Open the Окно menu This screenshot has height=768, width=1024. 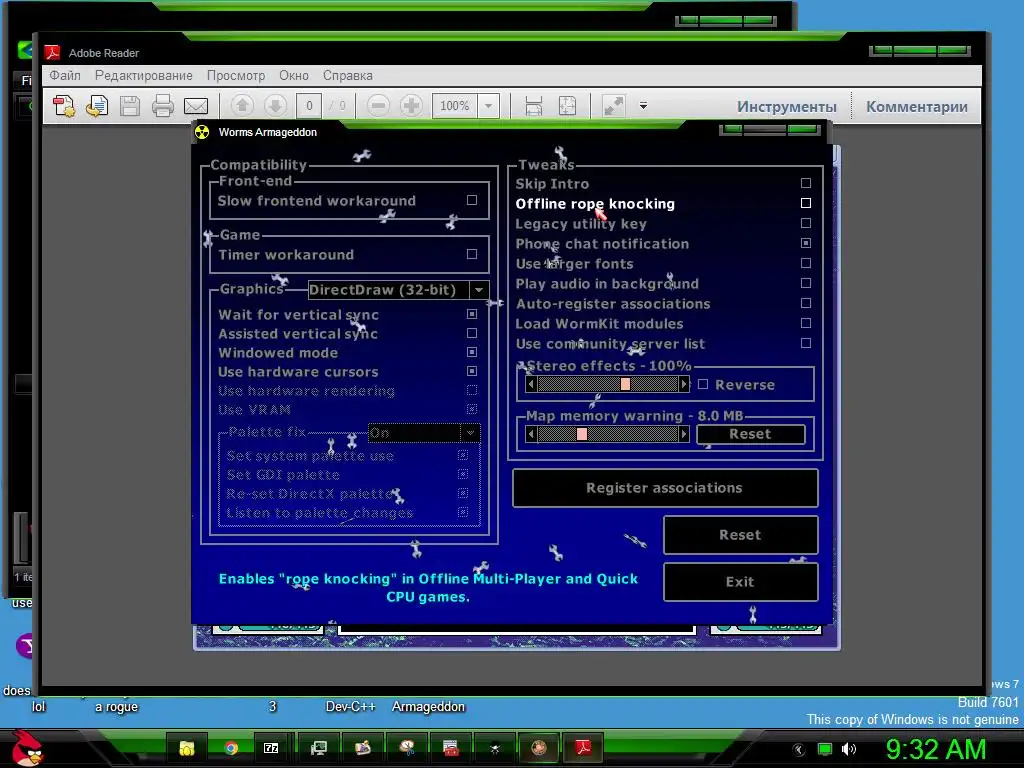[294, 75]
